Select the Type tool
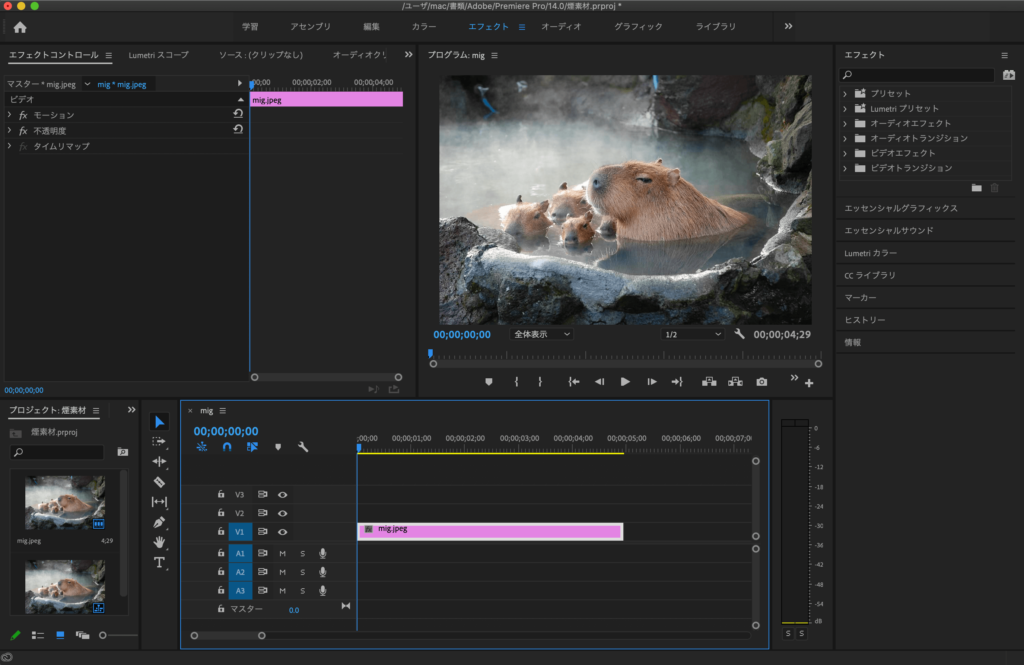 click(x=159, y=562)
